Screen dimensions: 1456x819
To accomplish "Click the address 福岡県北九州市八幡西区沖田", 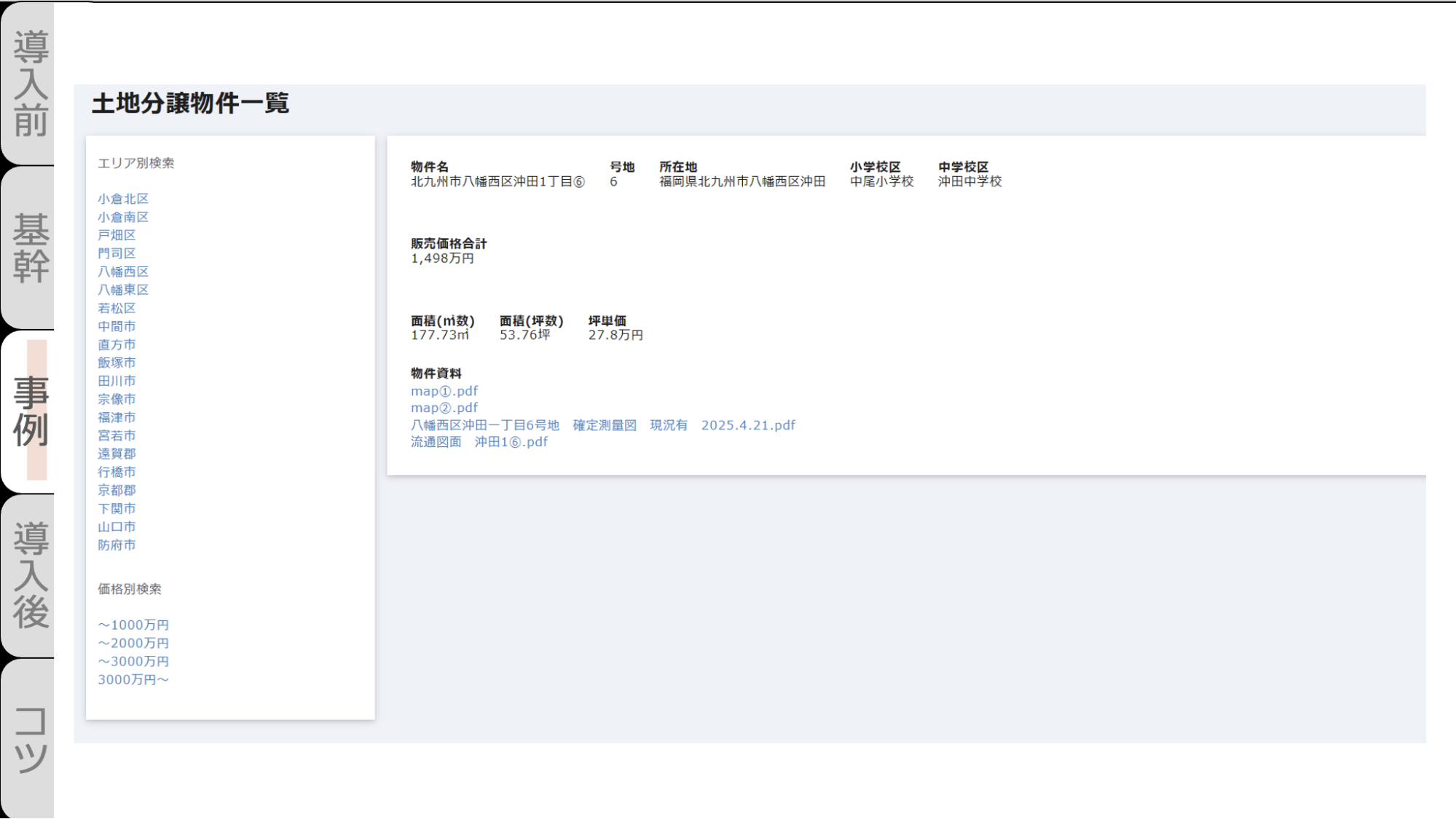I will pos(742,181).
